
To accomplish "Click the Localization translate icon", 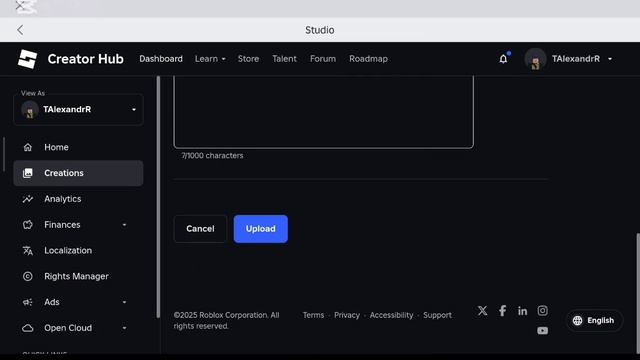I will 27,251.
